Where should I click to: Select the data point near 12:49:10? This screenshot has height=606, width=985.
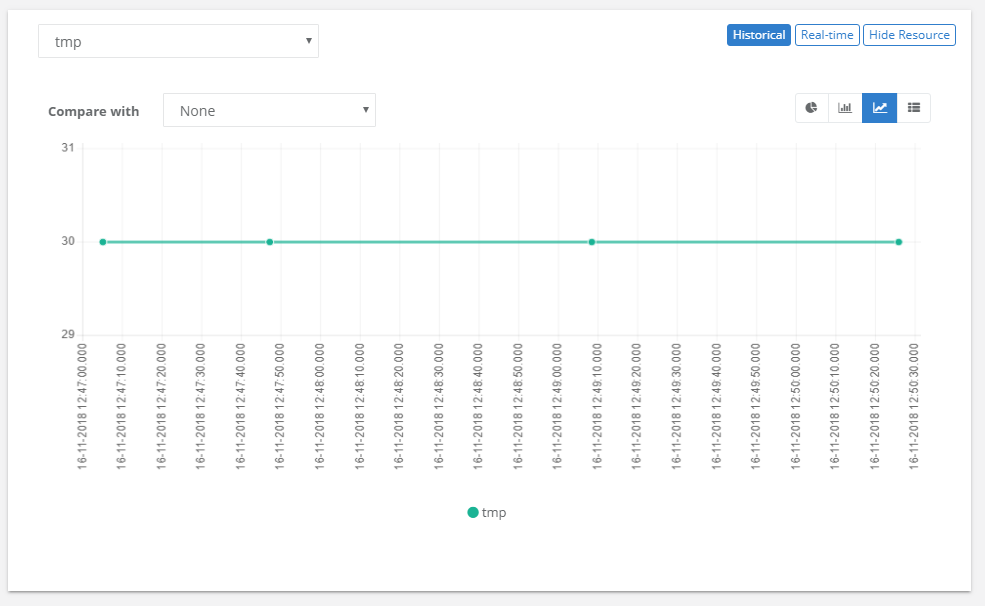point(592,242)
